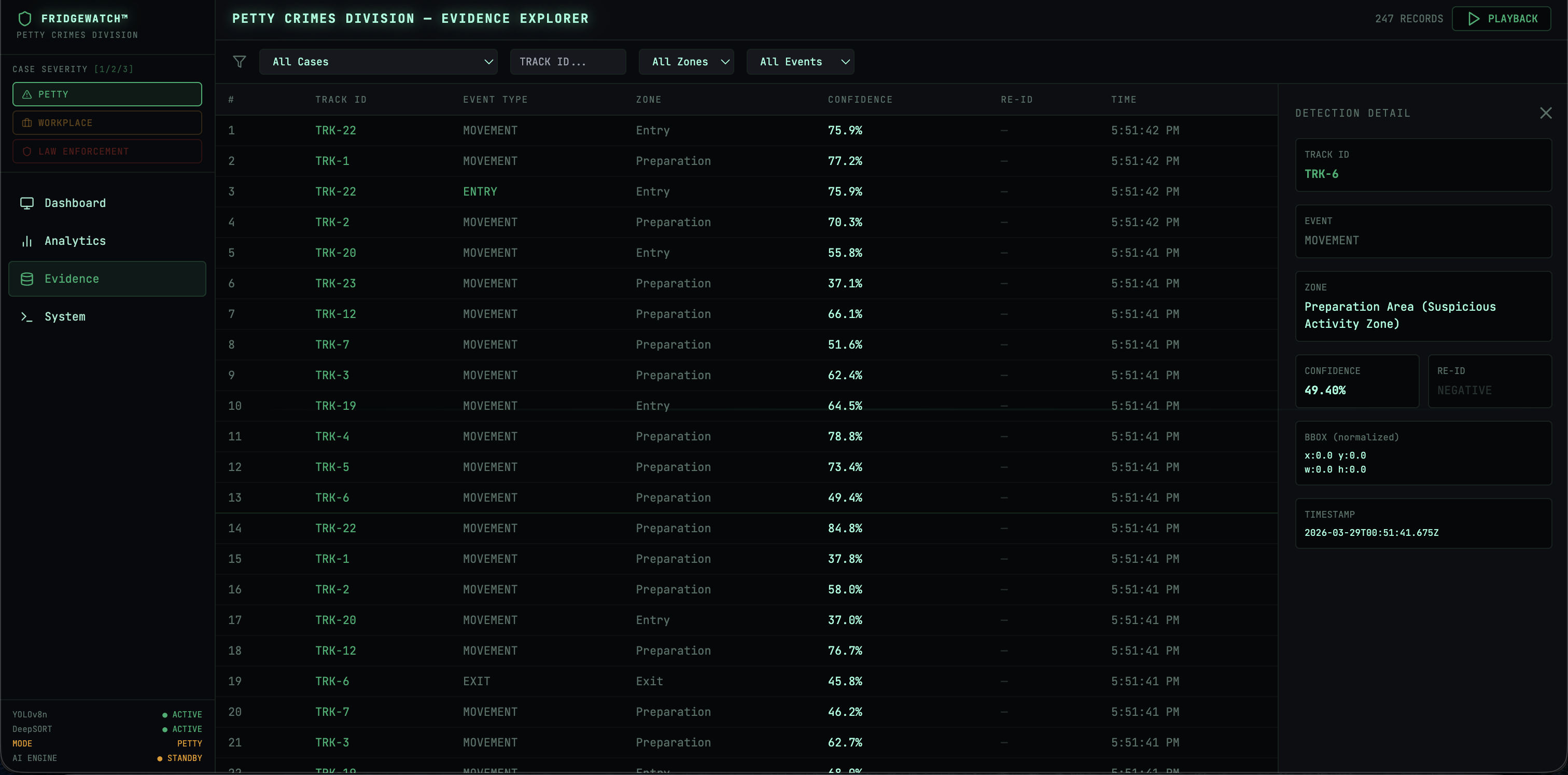Open the System section

click(65, 316)
